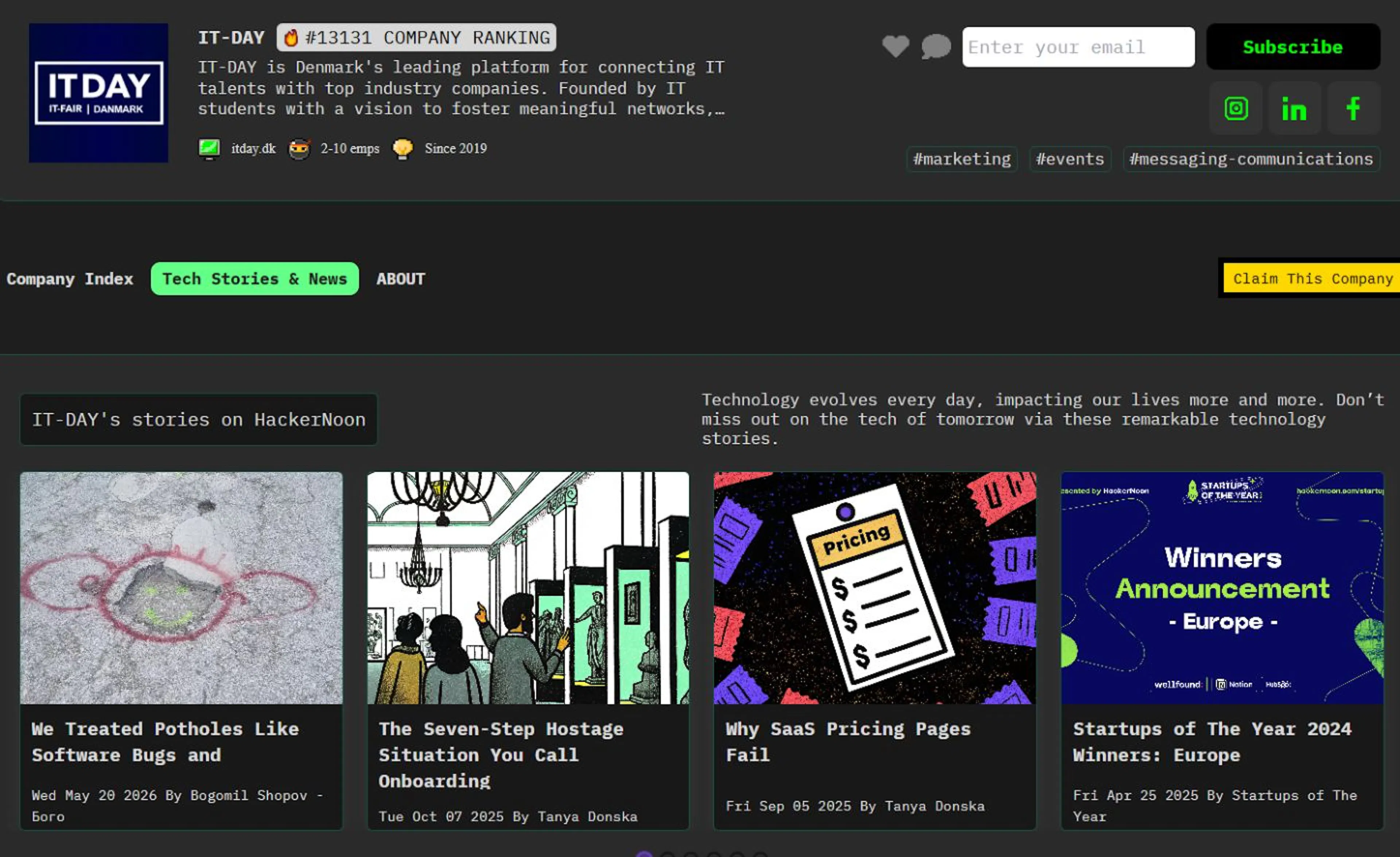Open IT-DAY's Instagram icon
This screenshot has width=1400, height=857.
[x=1236, y=108]
